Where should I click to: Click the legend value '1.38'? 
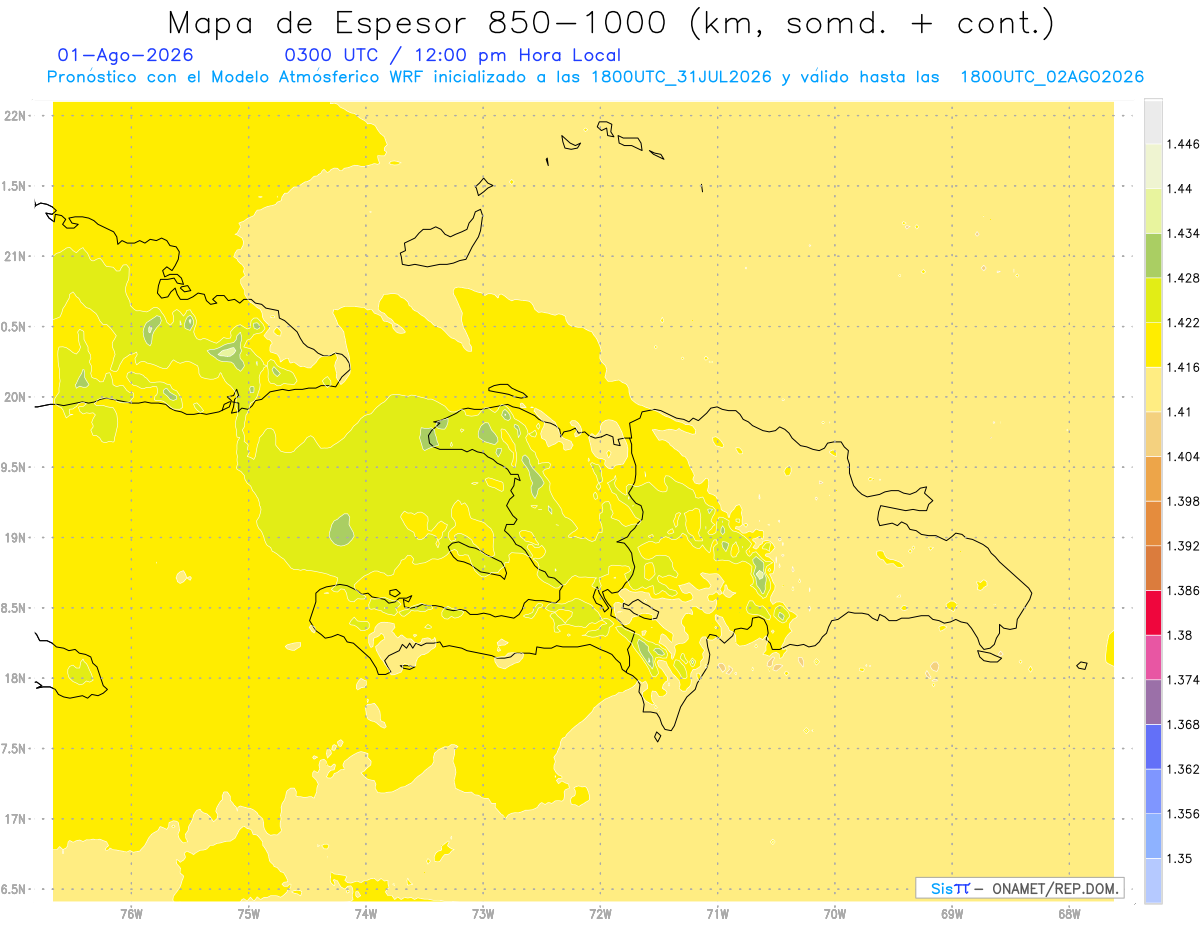(x=1180, y=635)
